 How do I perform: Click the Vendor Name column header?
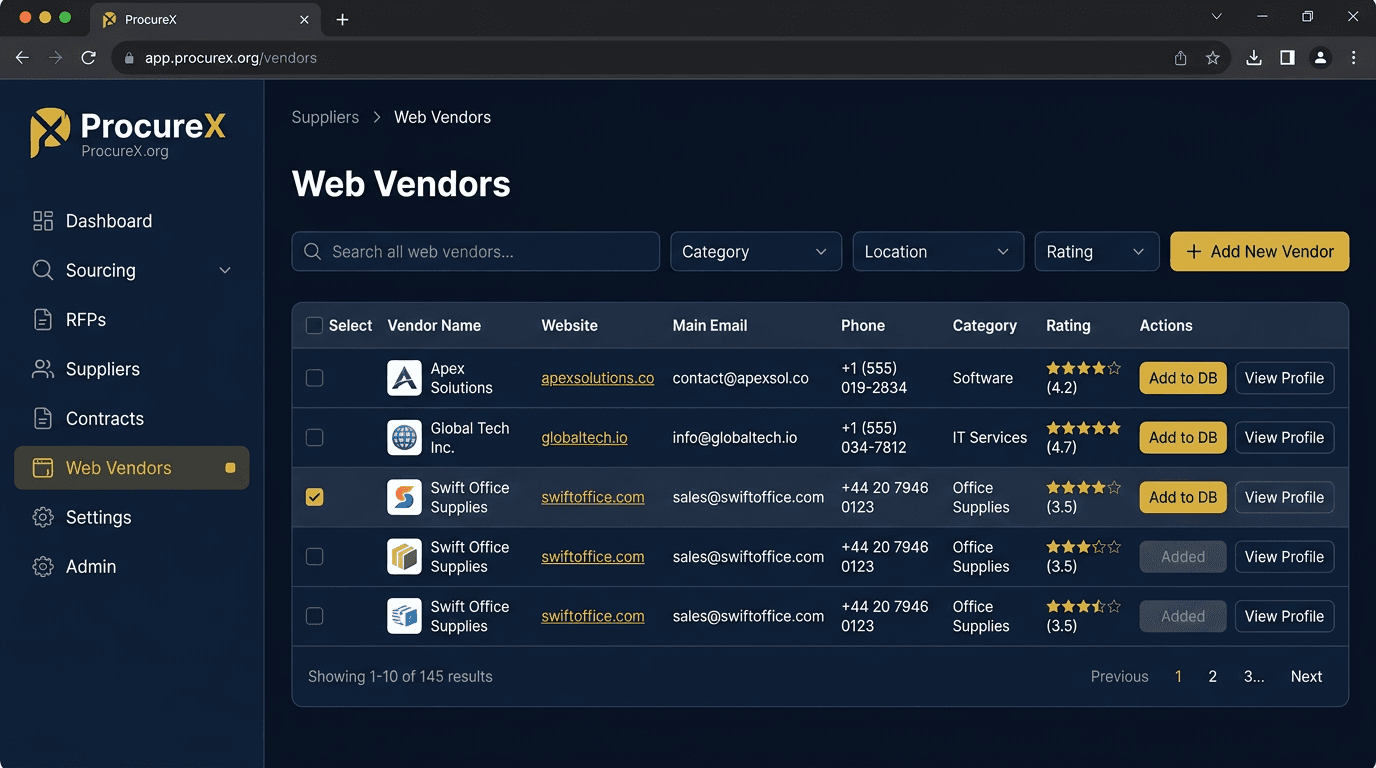pos(434,325)
